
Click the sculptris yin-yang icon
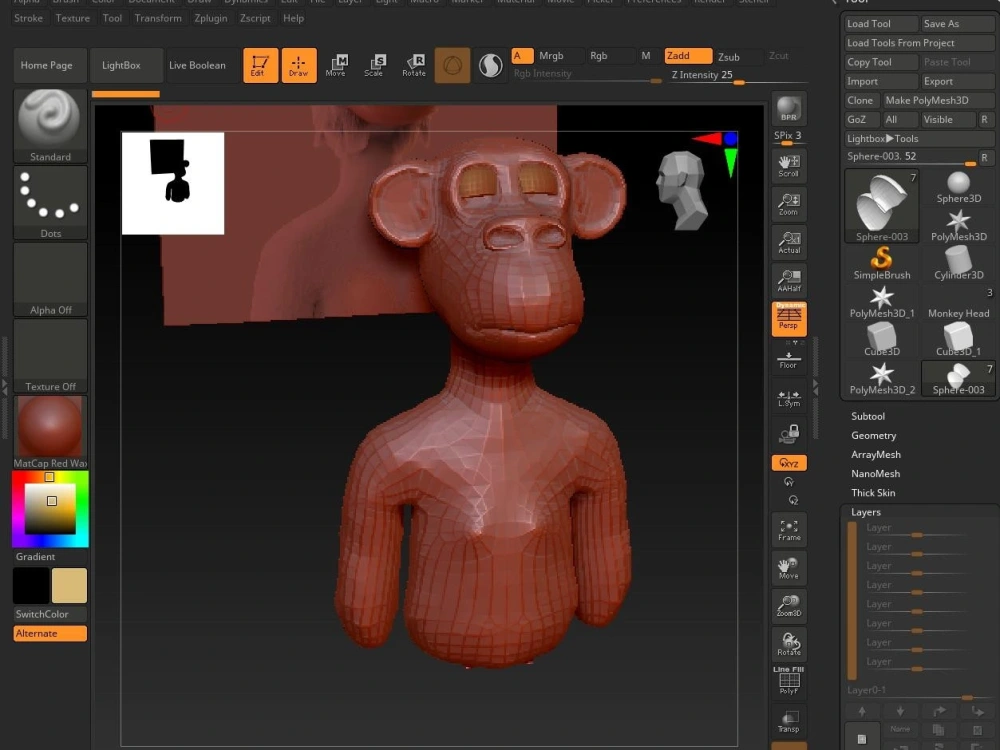click(x=490, y=65)
